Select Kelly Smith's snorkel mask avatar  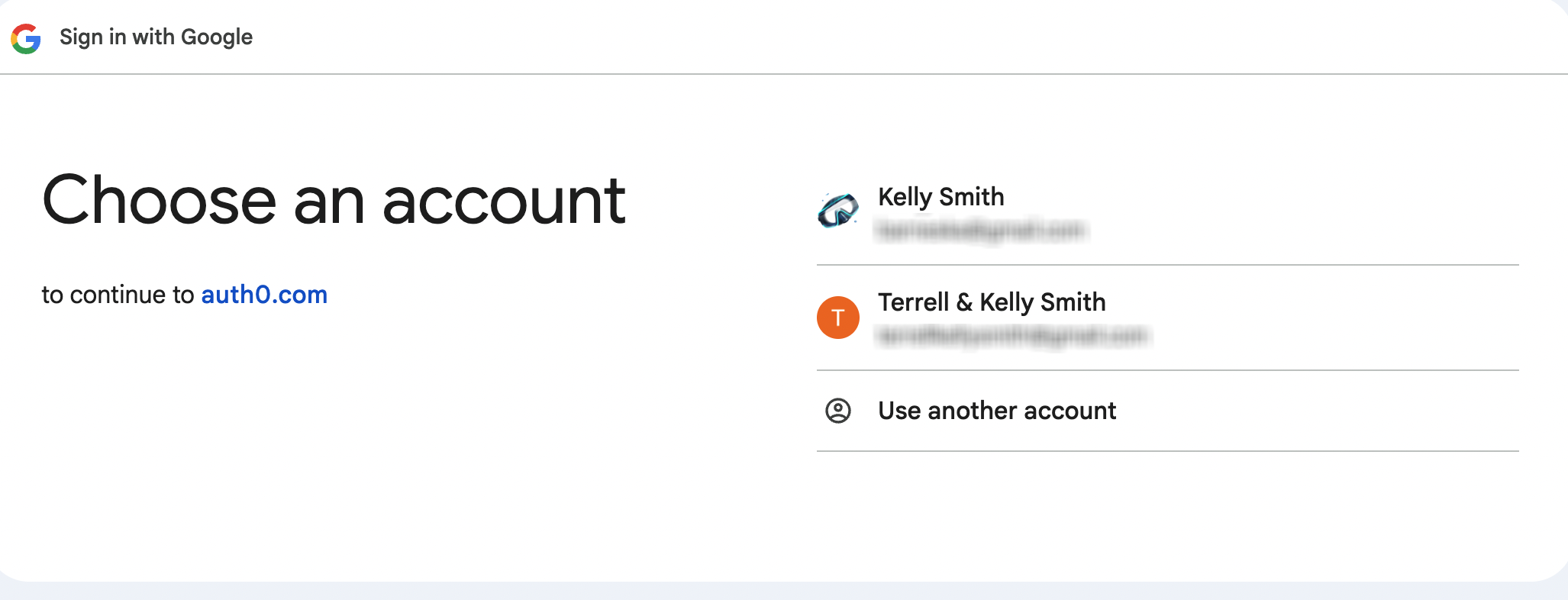[837, 211]
